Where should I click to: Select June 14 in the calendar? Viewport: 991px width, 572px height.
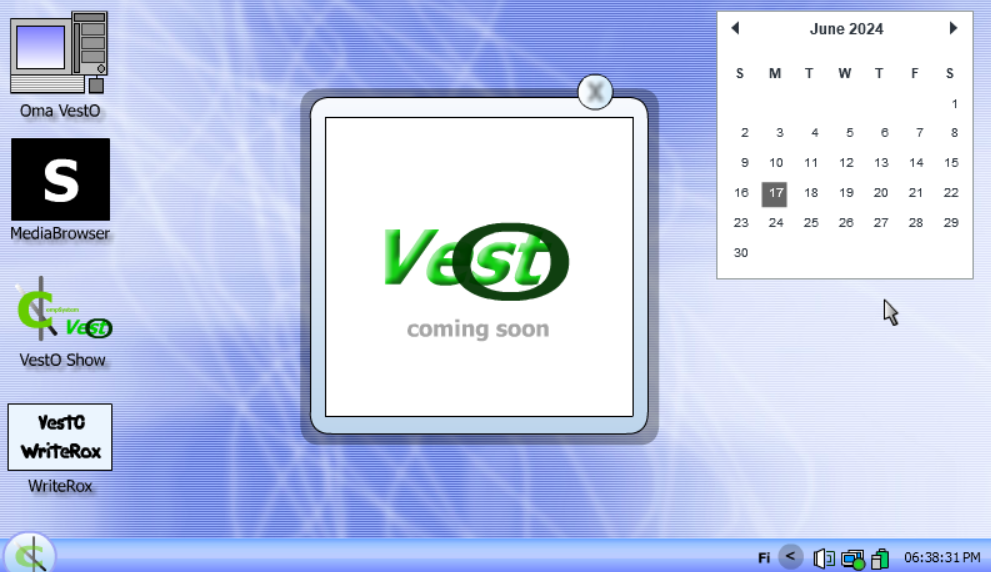(916, 162)
